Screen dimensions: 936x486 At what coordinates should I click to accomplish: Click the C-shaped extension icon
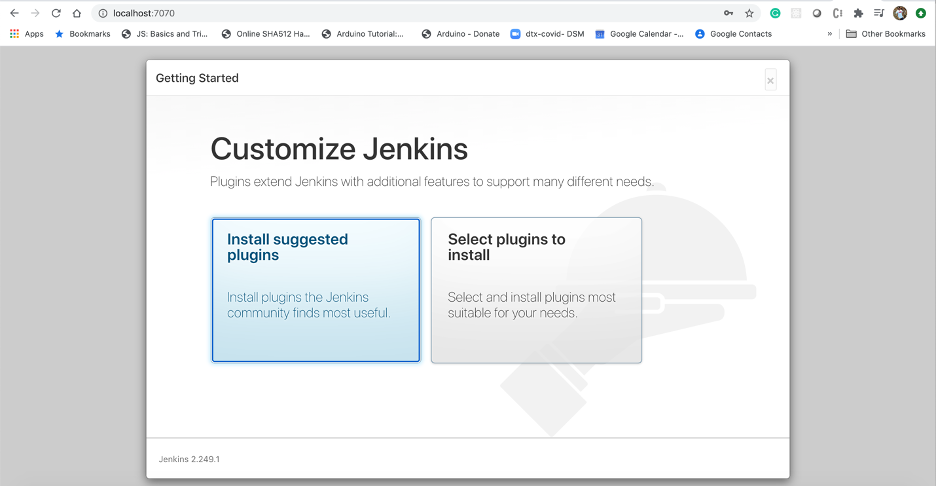[838, 13]
